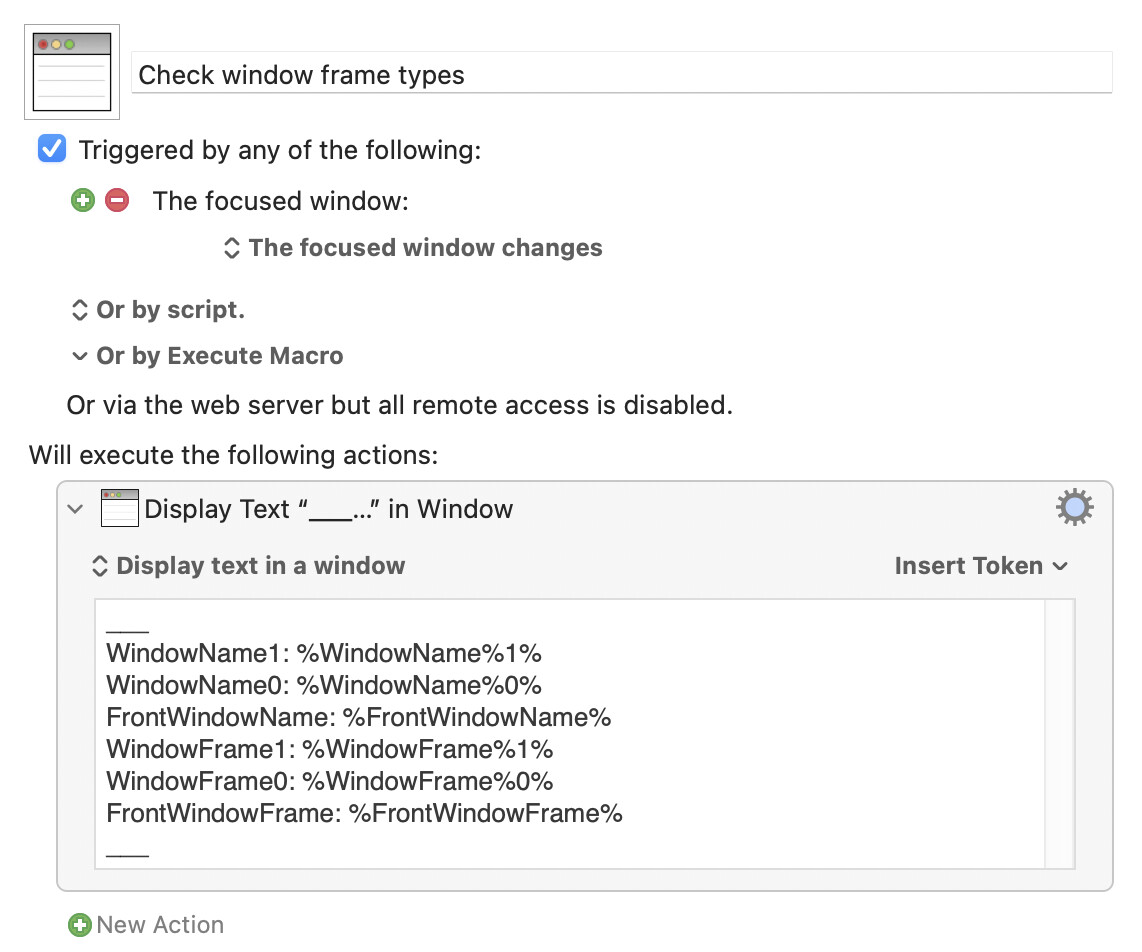The height and width of the screenshot is (952, 1142).
Task: Click inside the display text area
Action: pyautogui.click(x=570, y=733)
